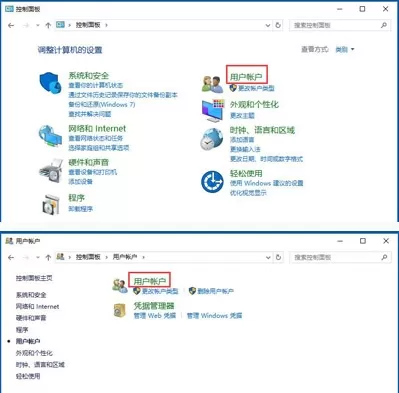Refresh the 控制面板 window address bar
The width and height of the screenshot is (399, 393).
tap(278, 25)
